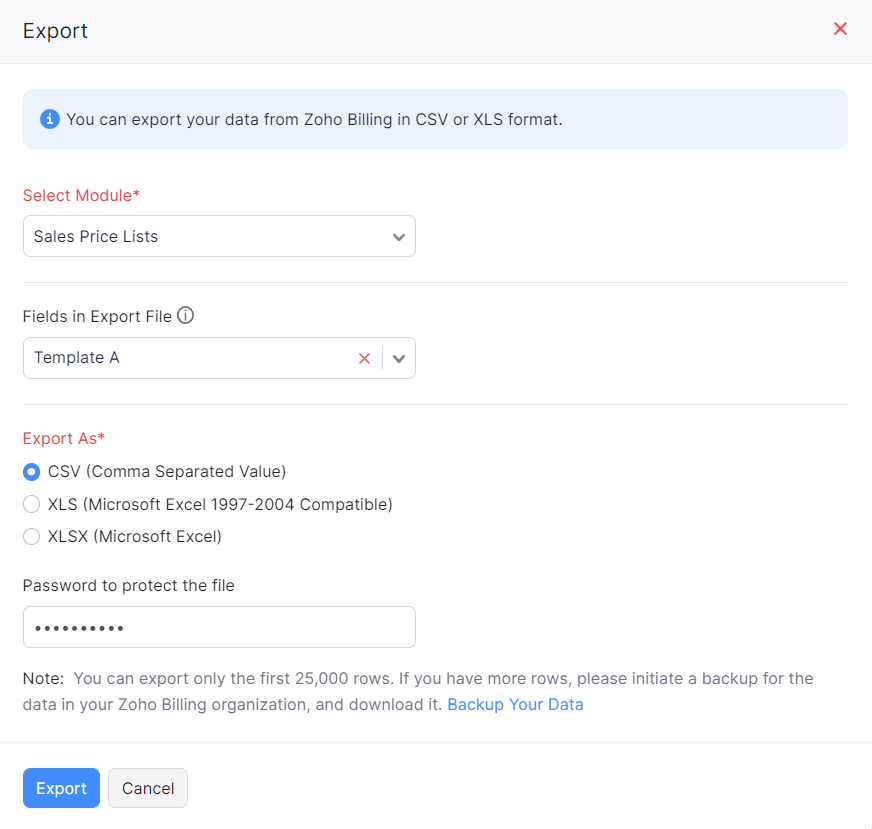Clear Template A using the red X icon
Viewport: 872px width, 829px height.
(364, 358)
